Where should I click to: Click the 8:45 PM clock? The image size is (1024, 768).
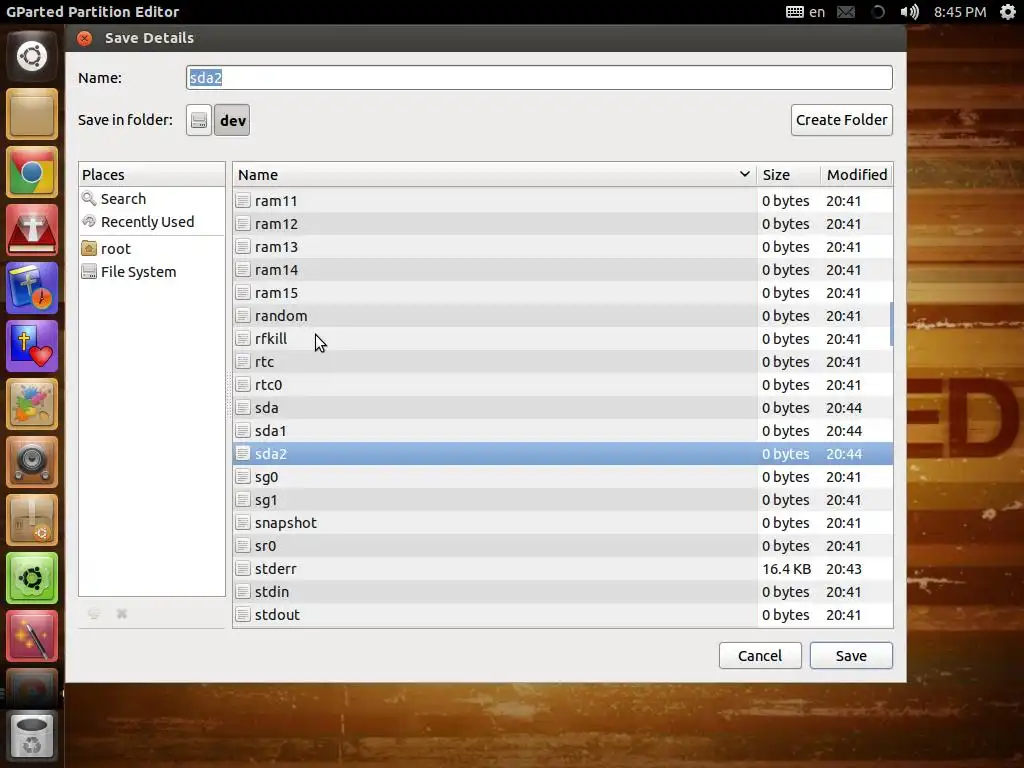click(959, 12)
